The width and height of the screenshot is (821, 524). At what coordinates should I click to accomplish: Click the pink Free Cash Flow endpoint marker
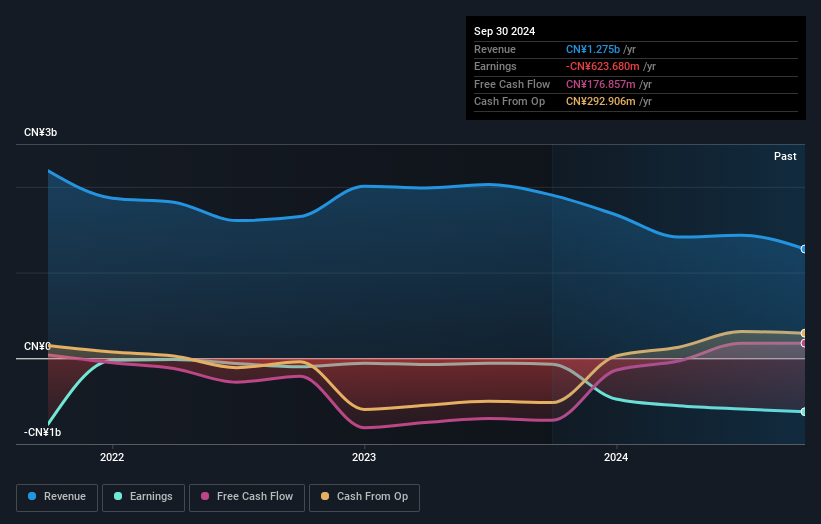coord(804,343)
